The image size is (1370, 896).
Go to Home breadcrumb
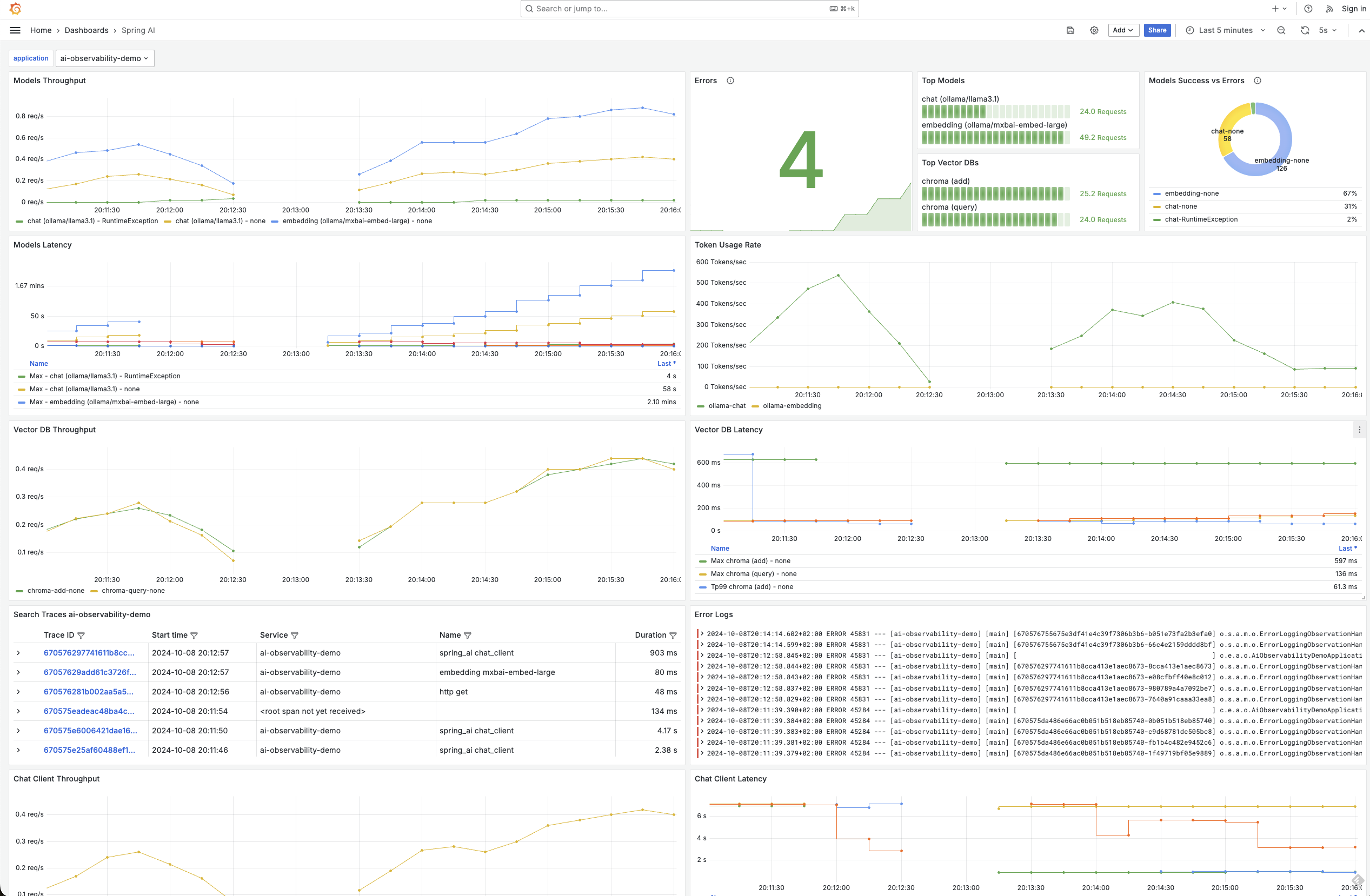coord(41,30)
